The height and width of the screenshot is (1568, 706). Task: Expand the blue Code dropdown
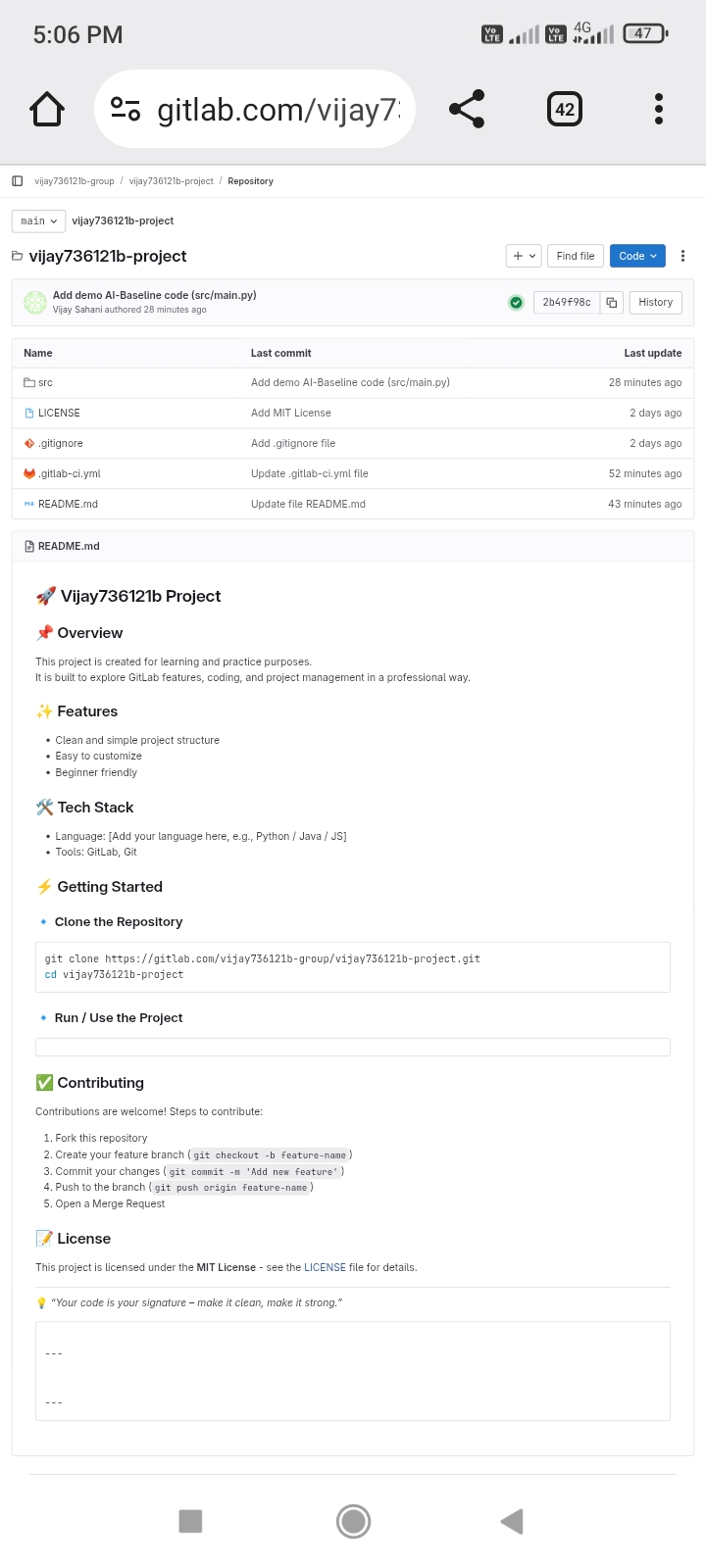(637, 256)
